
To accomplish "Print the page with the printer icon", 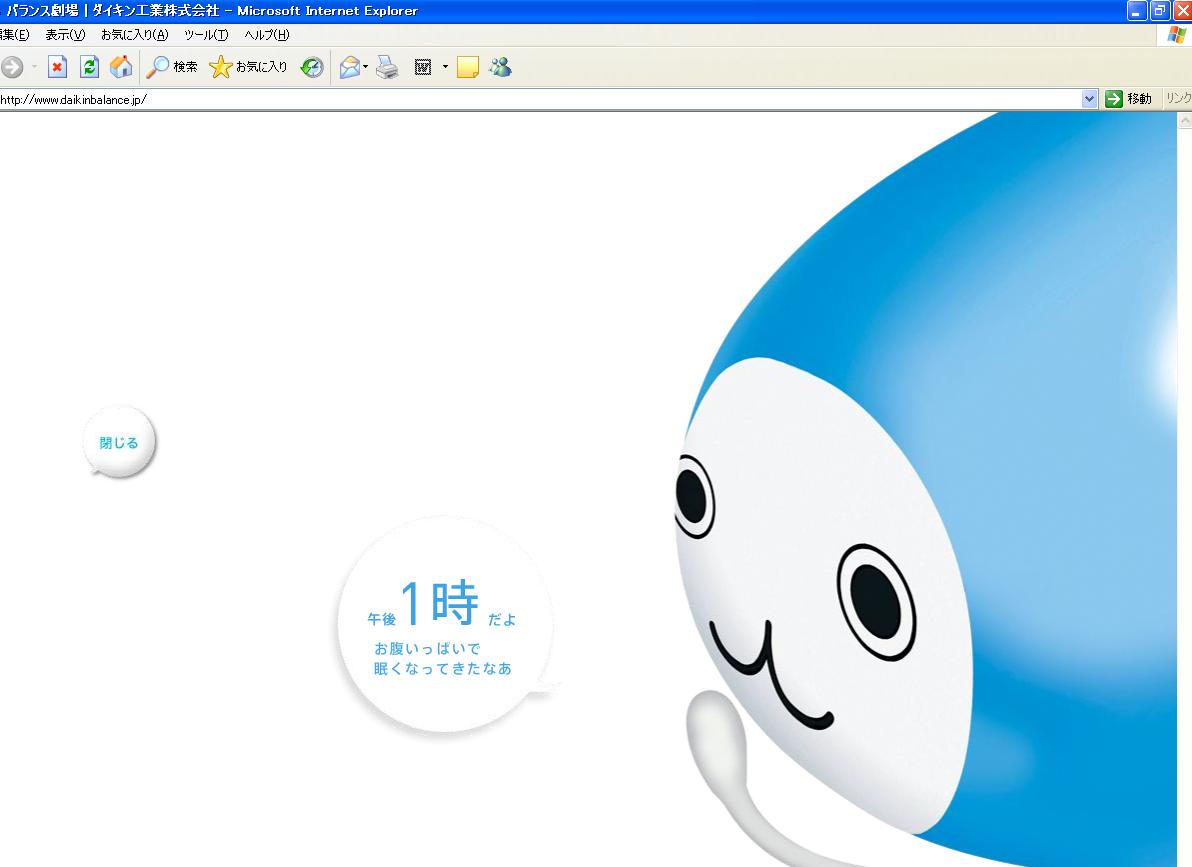I will coord(387,68).
